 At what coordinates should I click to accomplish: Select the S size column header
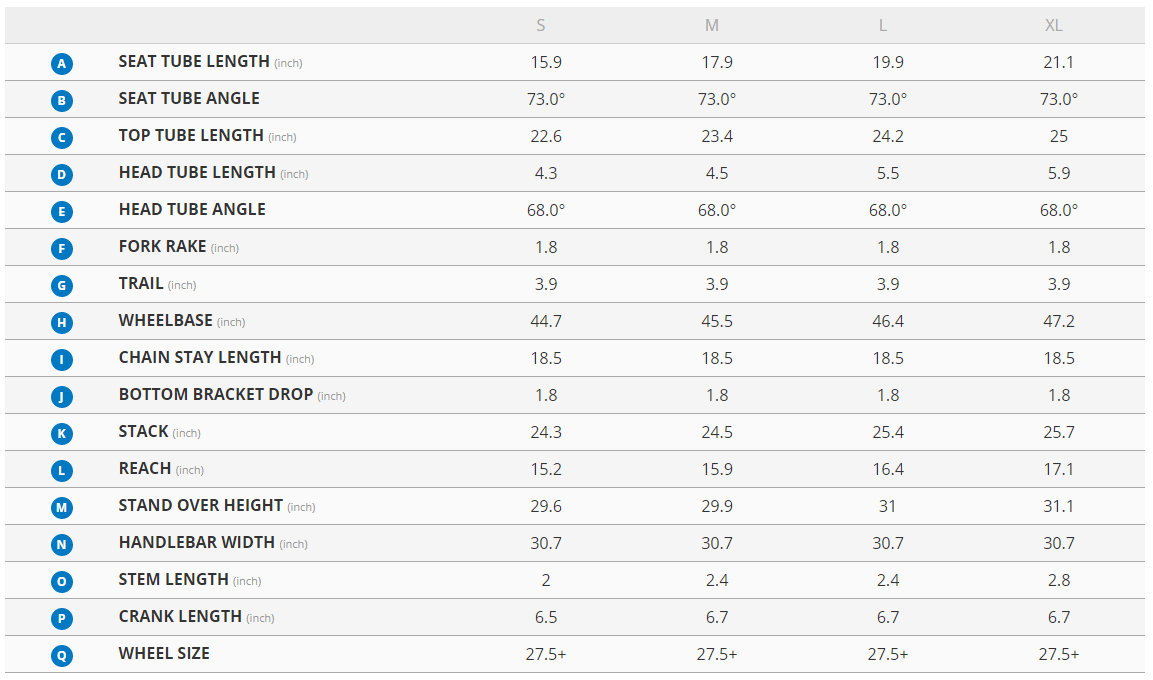tap(542, 25)
